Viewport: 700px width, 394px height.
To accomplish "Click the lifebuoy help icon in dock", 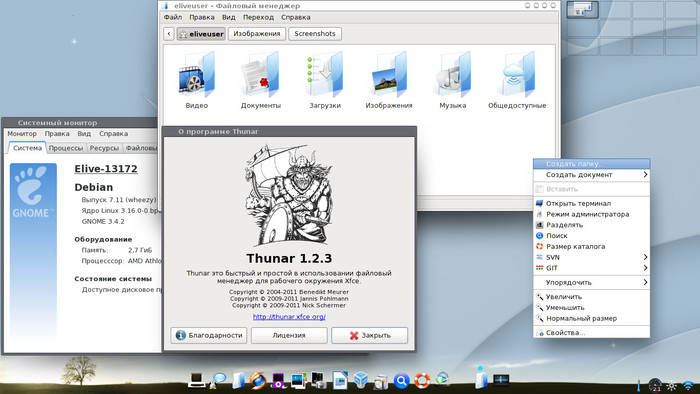I will (422, 381).
